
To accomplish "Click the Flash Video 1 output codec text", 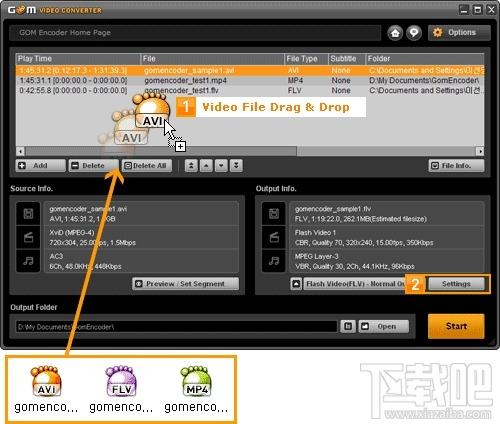I will [x=315, y=232].
